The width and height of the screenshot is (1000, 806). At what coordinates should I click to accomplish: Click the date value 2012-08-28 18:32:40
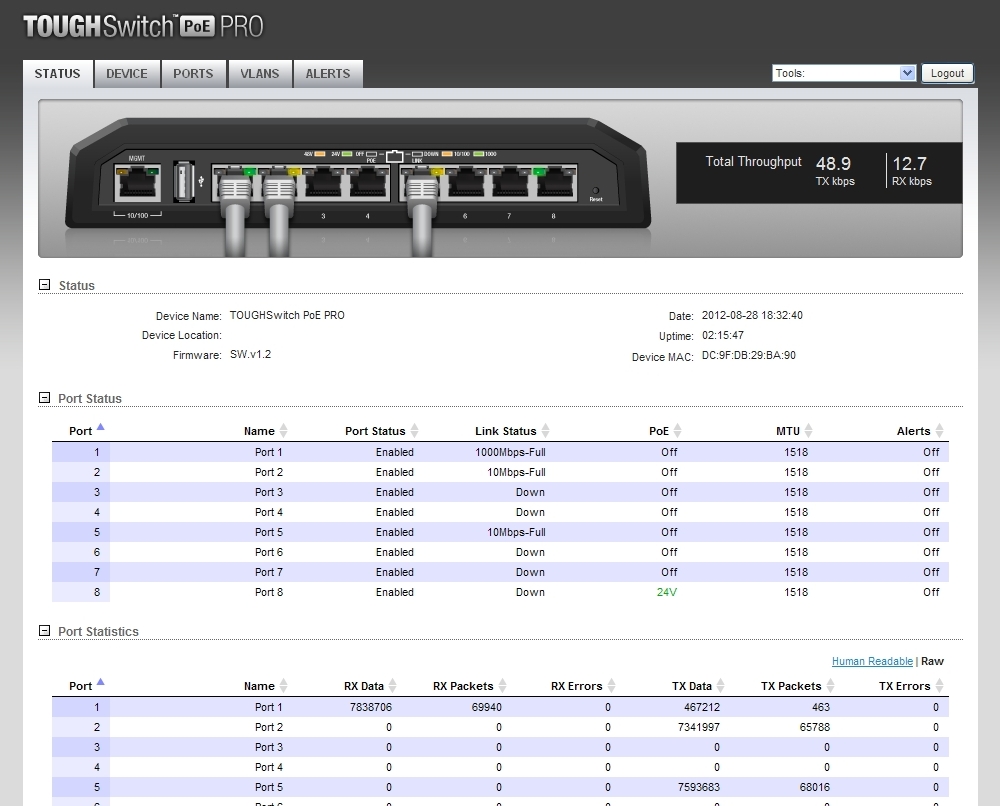click(752, 315)
